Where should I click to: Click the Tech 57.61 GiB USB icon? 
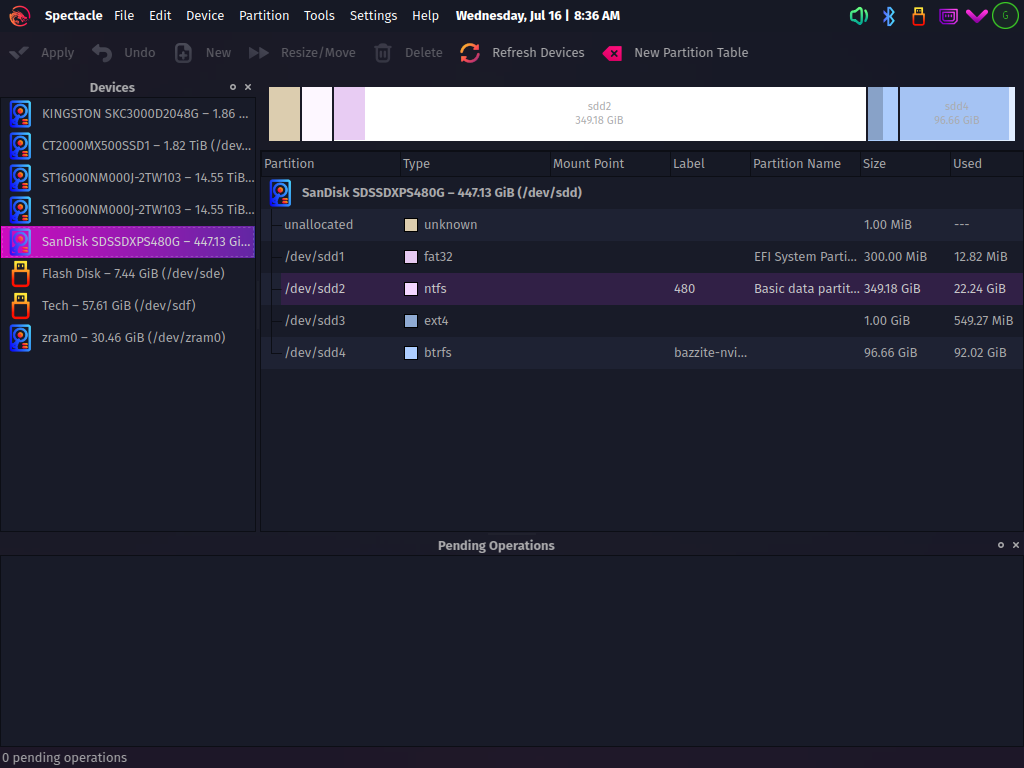20,306
